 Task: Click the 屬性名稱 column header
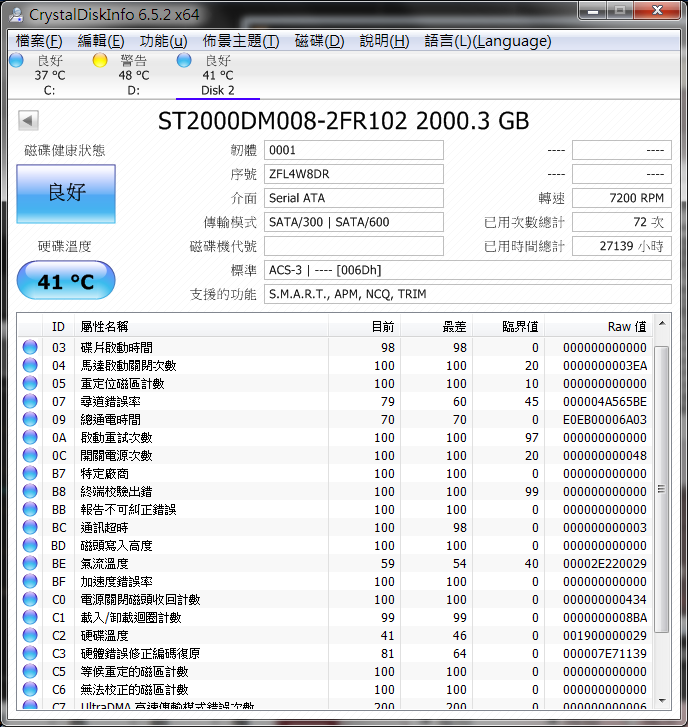click(x=201, y=326)
